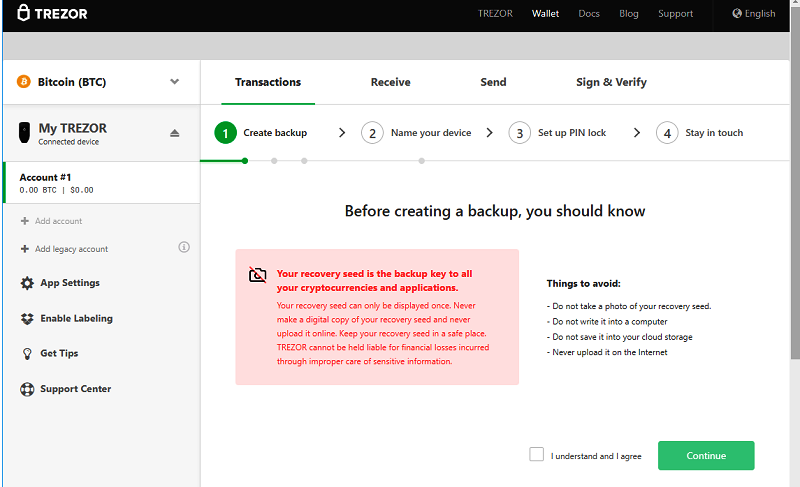Switch to the Send tab
This screenshot has width=800, height=487.
pyautogui.click(x=493, y=82)
